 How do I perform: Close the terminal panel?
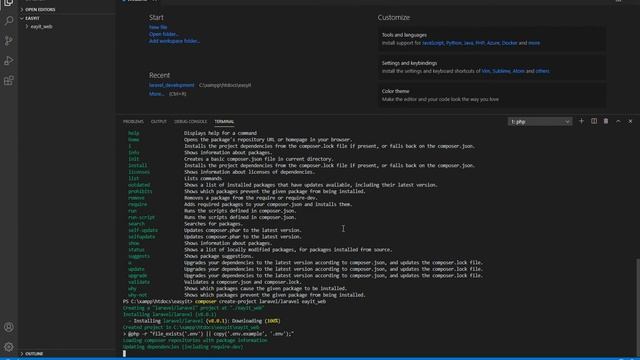(630, 121)
